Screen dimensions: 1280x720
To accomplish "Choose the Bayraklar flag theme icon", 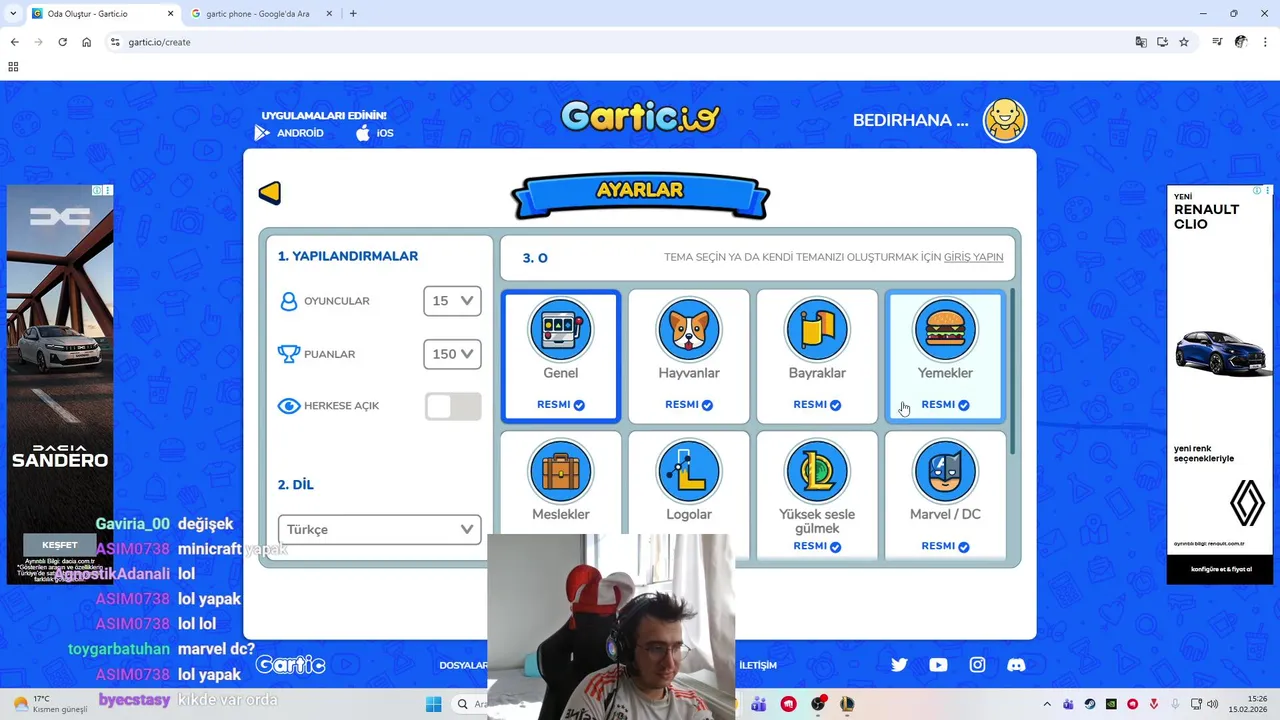I will [x=817, y=330].
